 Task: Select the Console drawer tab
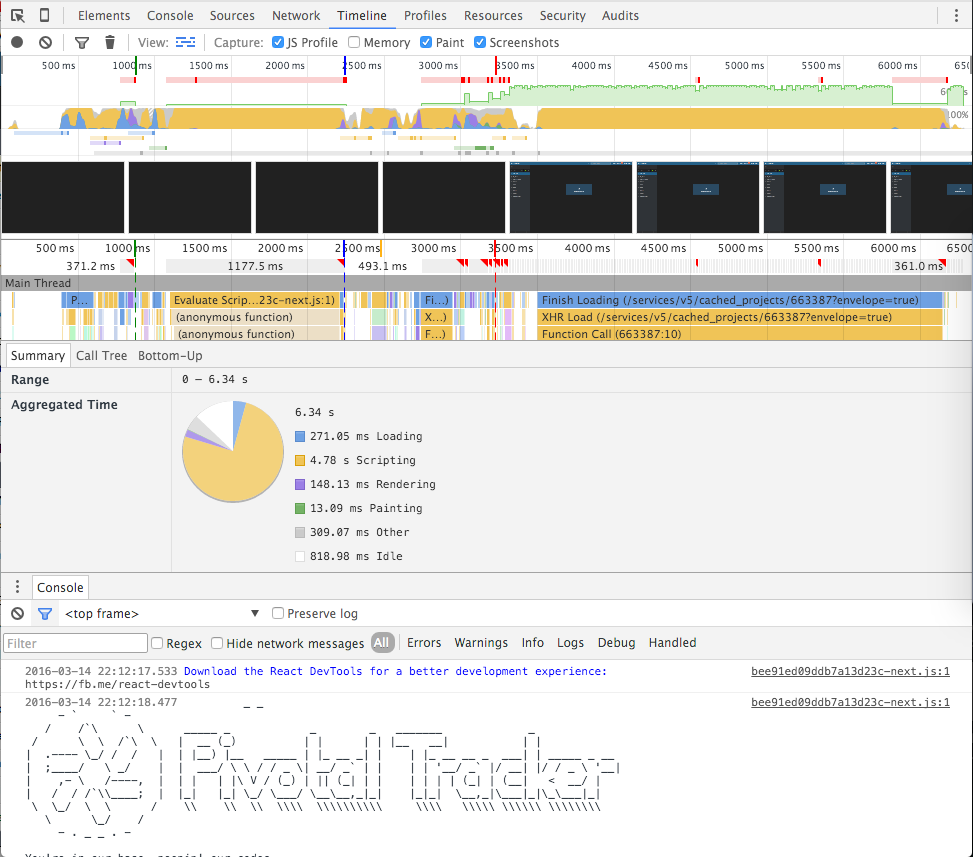point(60,587)
